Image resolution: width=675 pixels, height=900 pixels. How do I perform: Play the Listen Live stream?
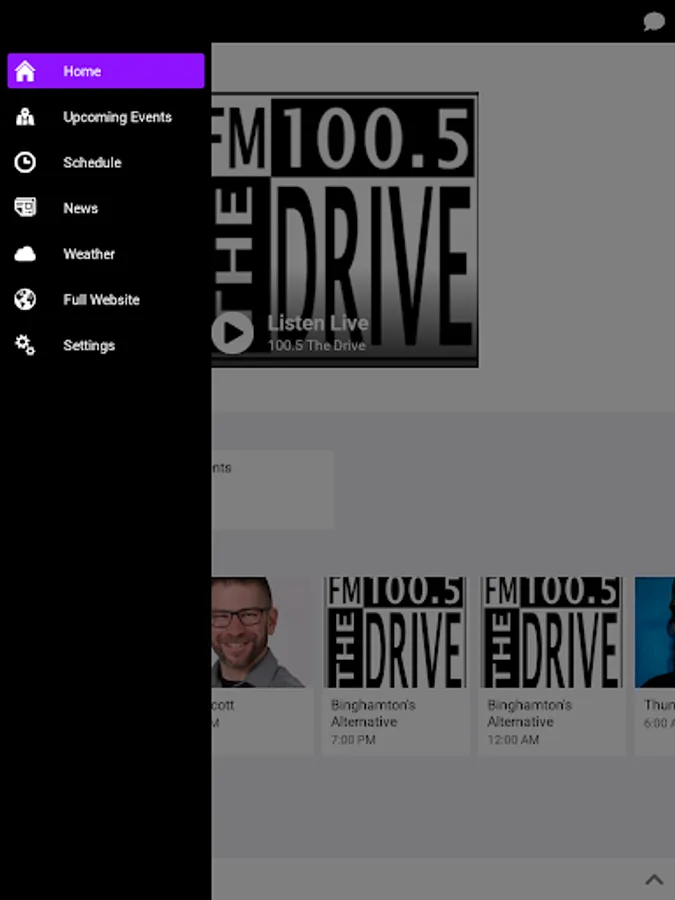232,333
